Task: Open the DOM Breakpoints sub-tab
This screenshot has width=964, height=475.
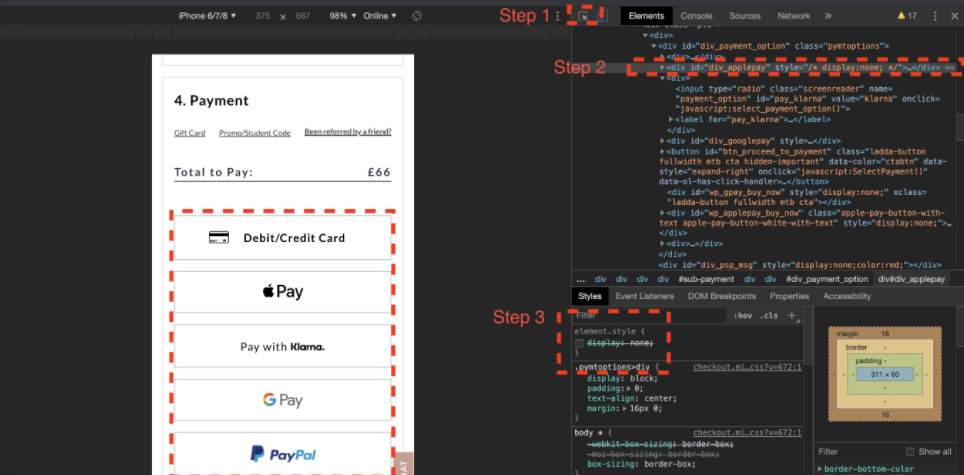Action: pos(722,296)
